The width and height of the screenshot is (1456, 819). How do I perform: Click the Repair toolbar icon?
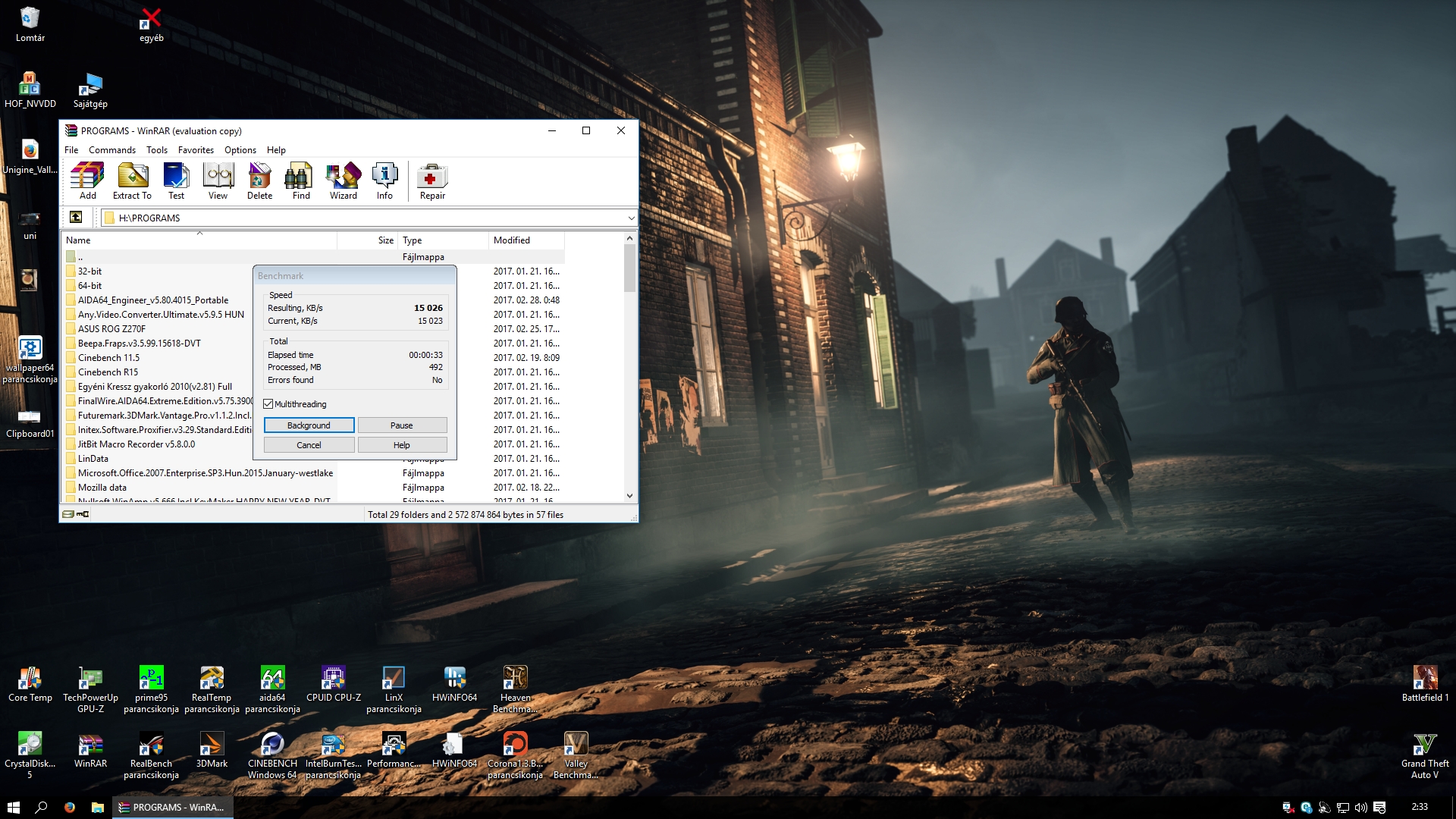432,181
